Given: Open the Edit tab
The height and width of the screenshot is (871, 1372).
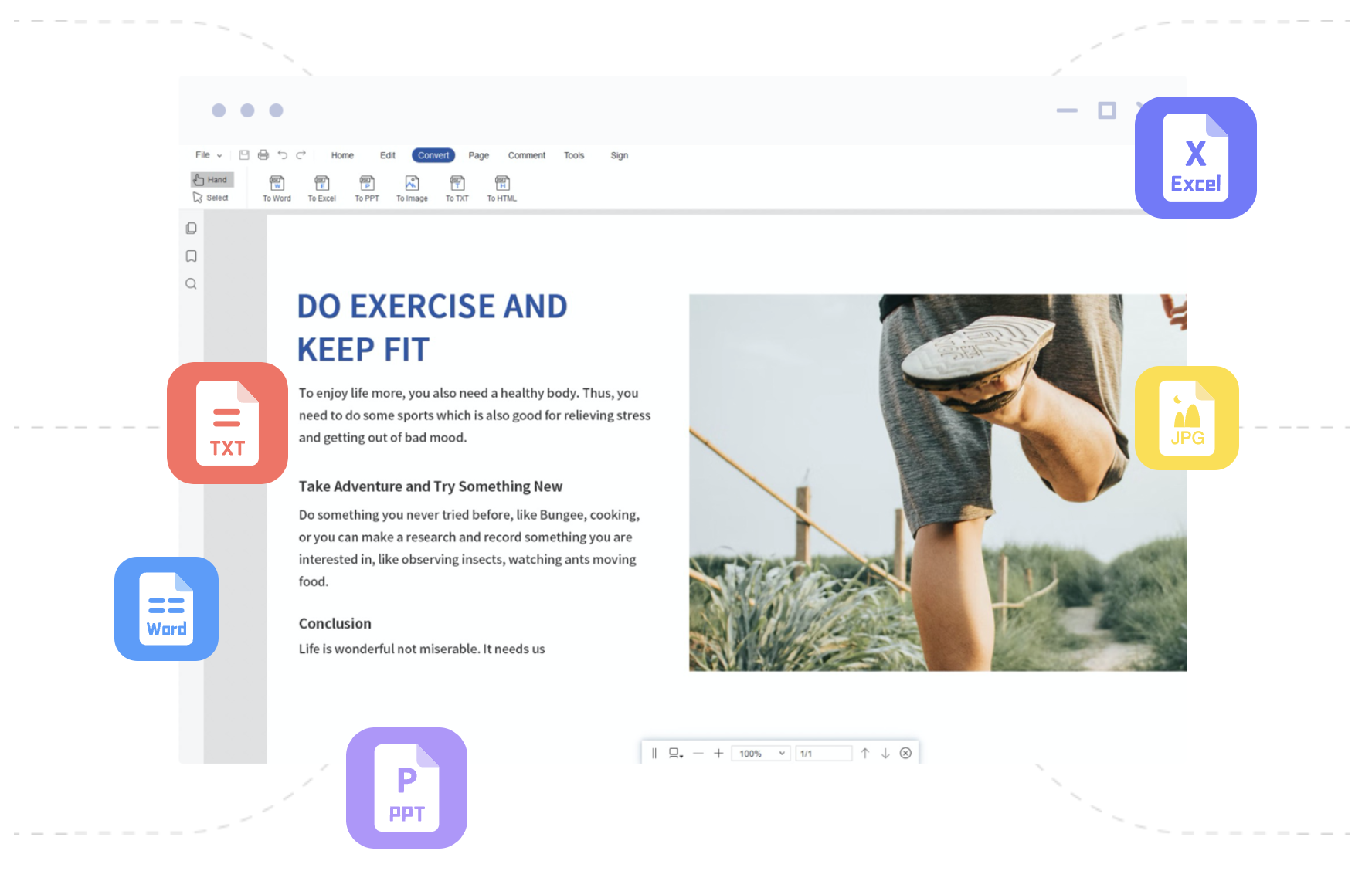Looking at the screenshot, I should tap(388, 155).
